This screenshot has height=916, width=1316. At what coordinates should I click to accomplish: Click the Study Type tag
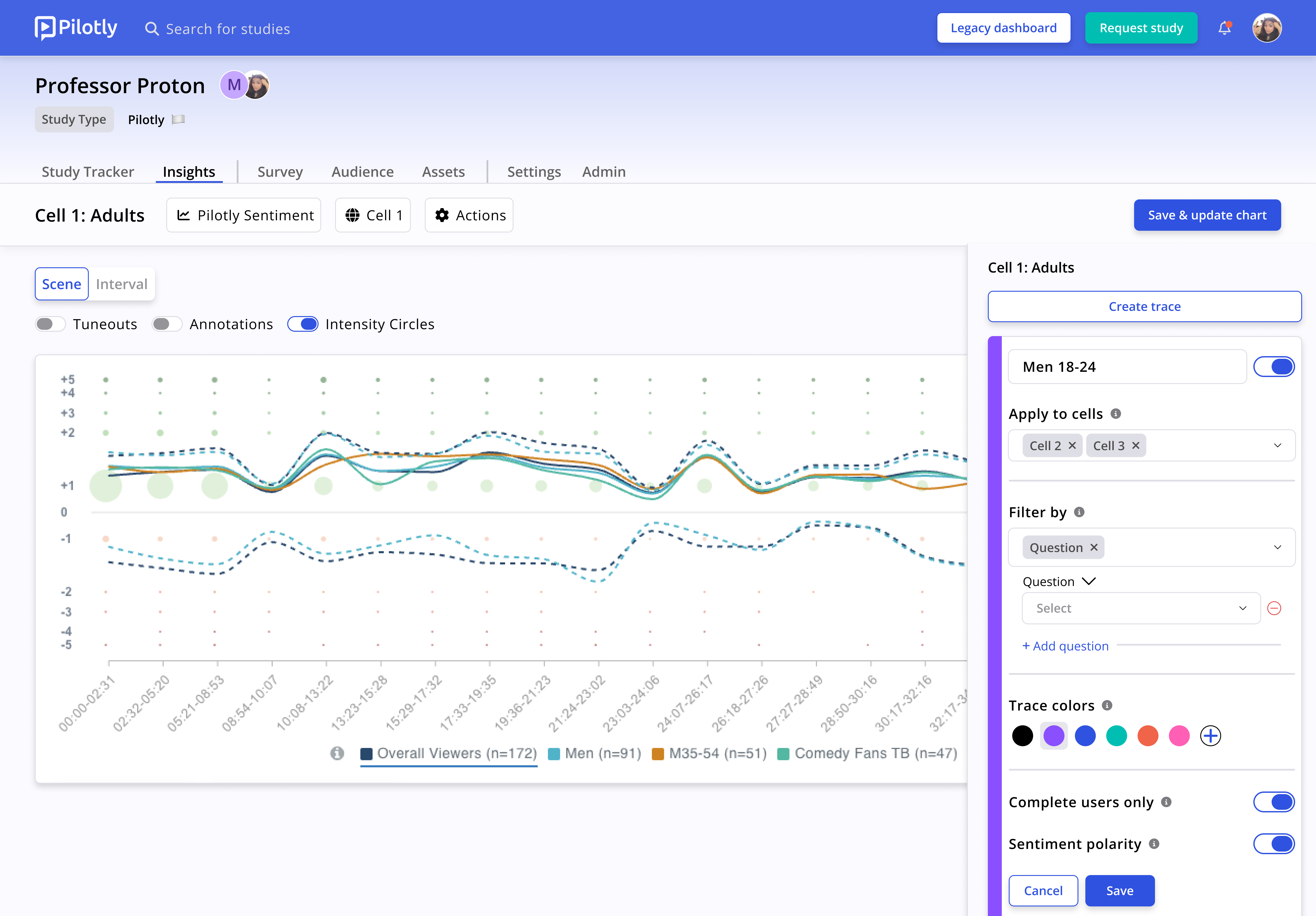[x=74, y=119]
